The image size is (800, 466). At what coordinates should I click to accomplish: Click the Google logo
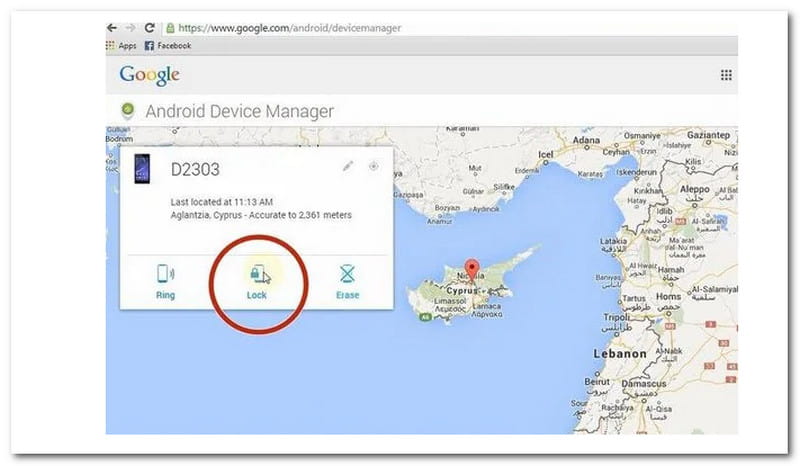click(149, 75)
